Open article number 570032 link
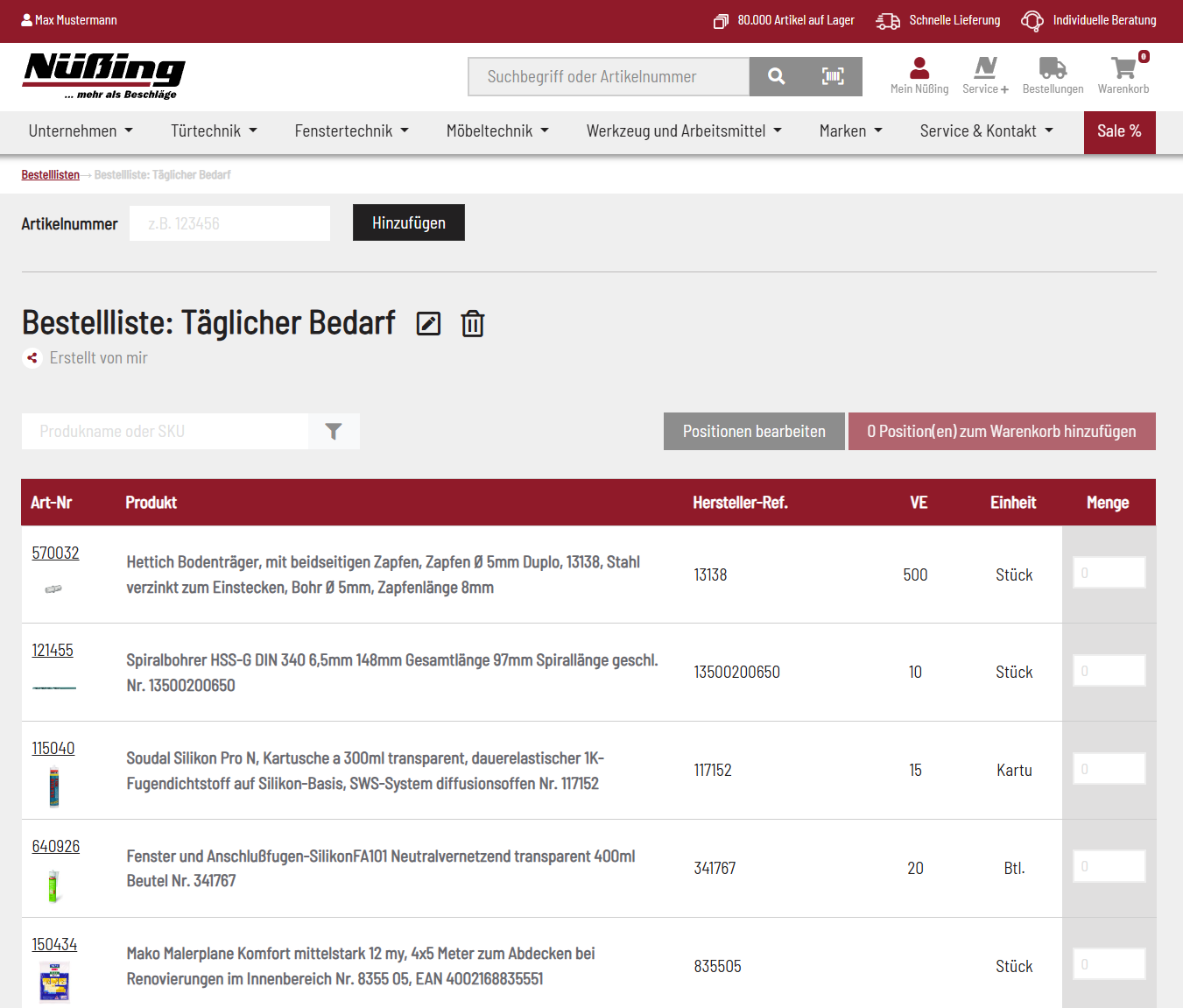 [55, 553]
